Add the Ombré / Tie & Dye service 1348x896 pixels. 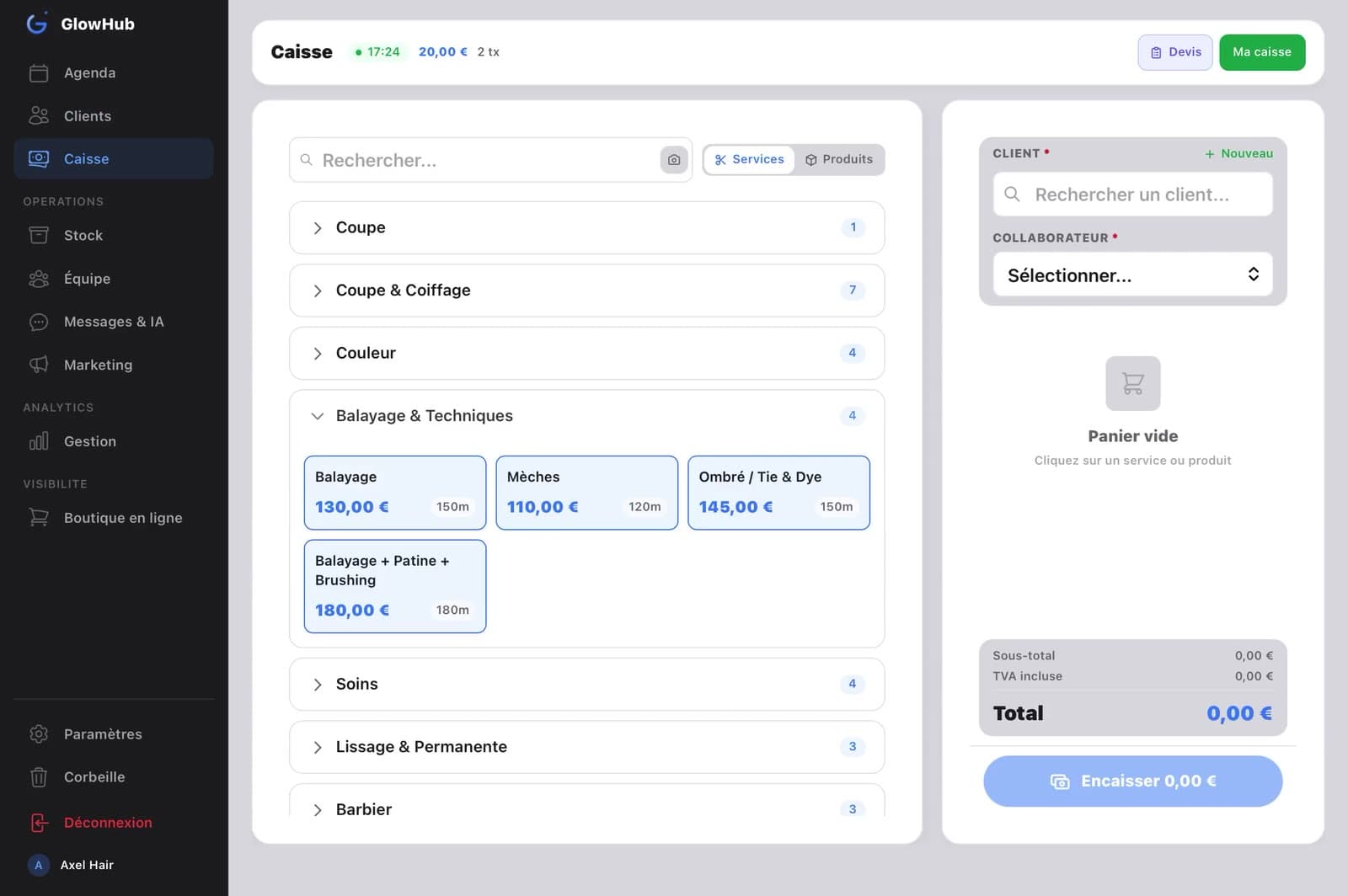point(778,493)
